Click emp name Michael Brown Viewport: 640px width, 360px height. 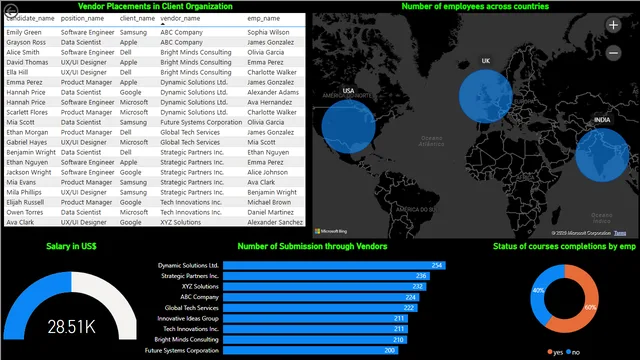(x=269, y=202)
